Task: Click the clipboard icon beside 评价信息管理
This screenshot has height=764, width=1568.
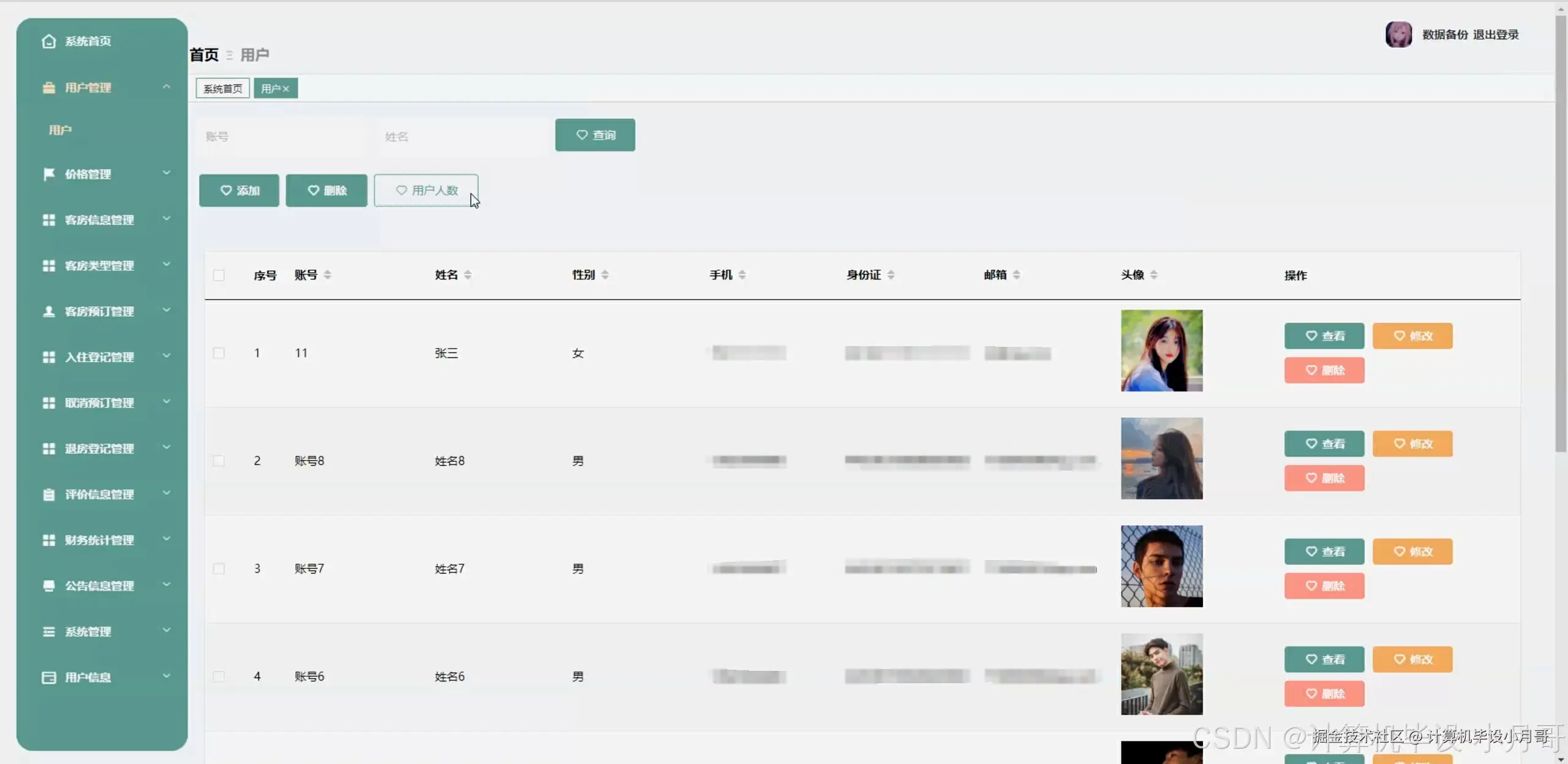Action: pyautogui.click(x=49, y=494)
